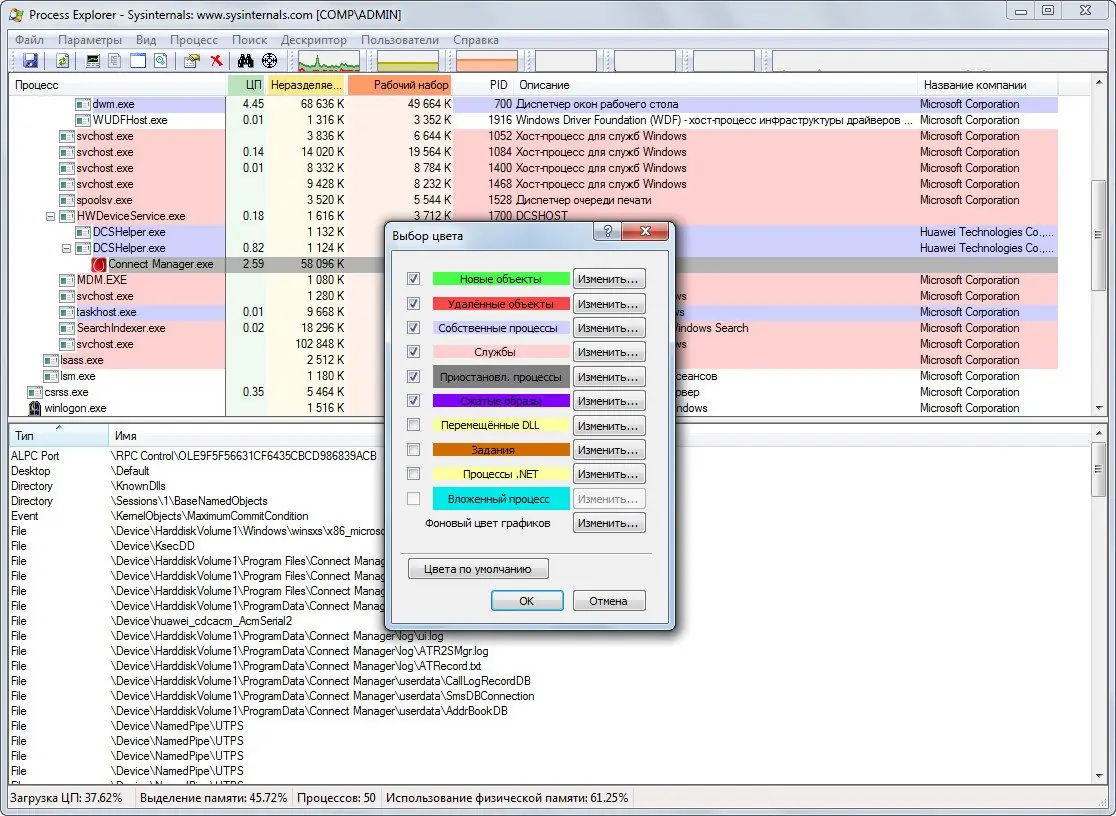Click the help question mark in color dialog
The image size is (1116, 816).
[x=607, y=231]
